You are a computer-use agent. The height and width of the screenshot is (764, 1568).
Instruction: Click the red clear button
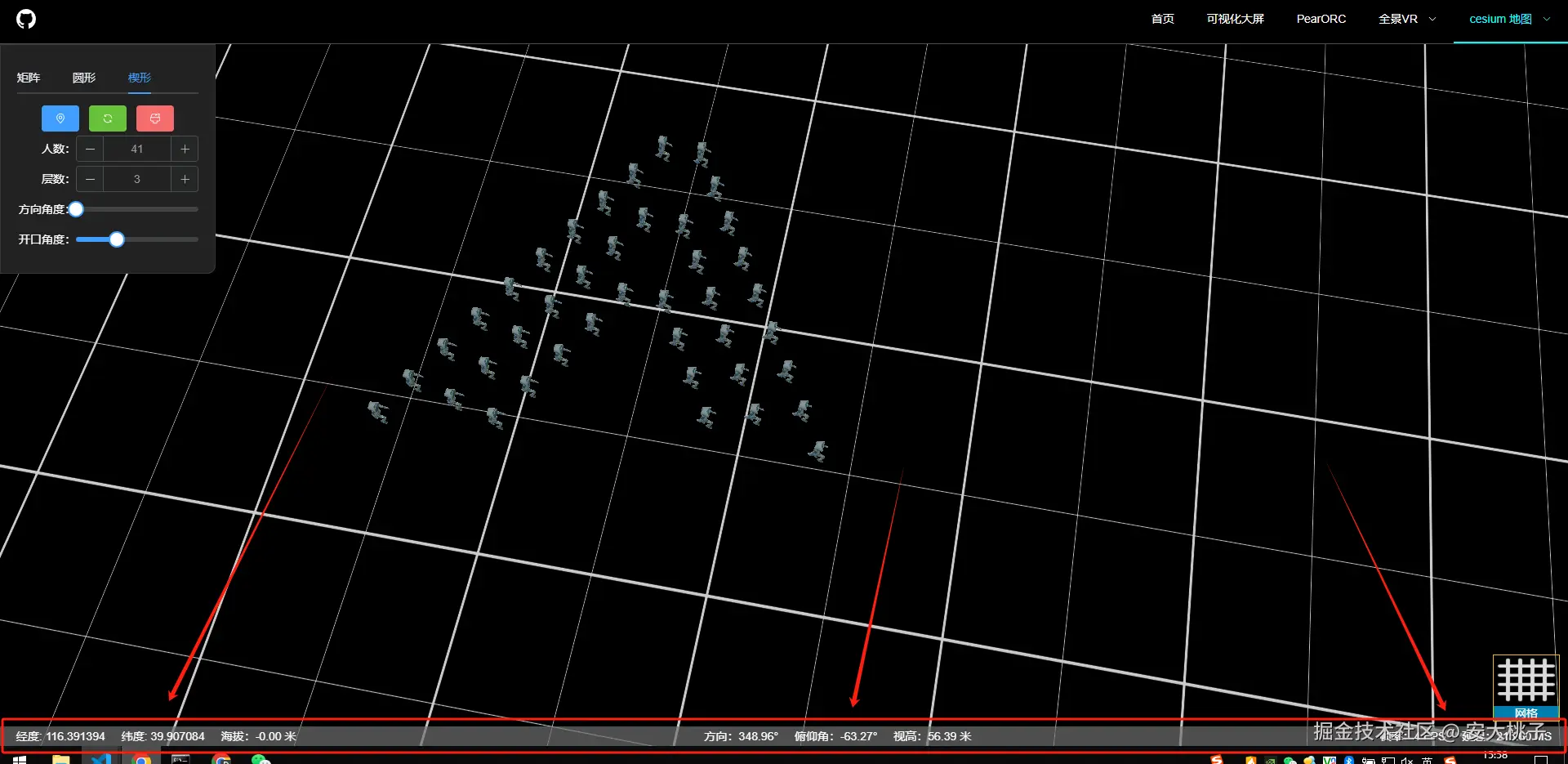tap(155, 118)
